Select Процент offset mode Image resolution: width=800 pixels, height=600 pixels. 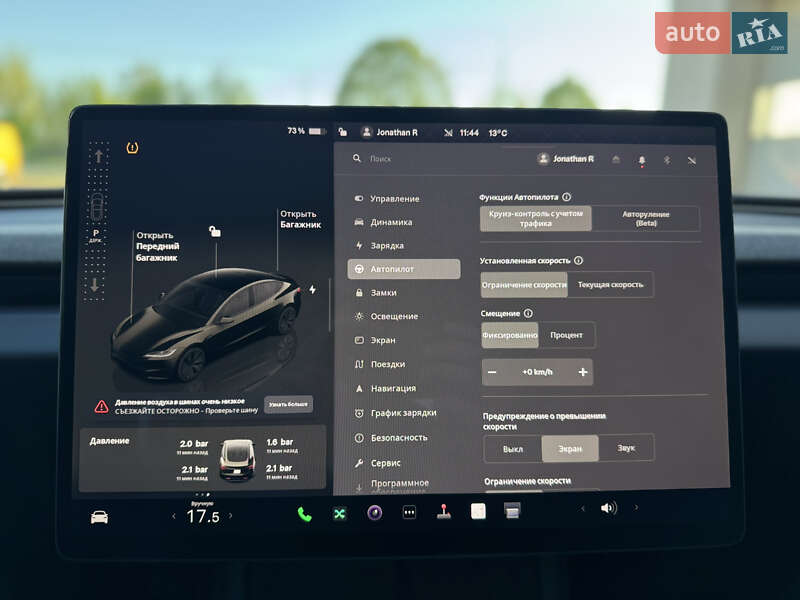[x=565, y=335]
